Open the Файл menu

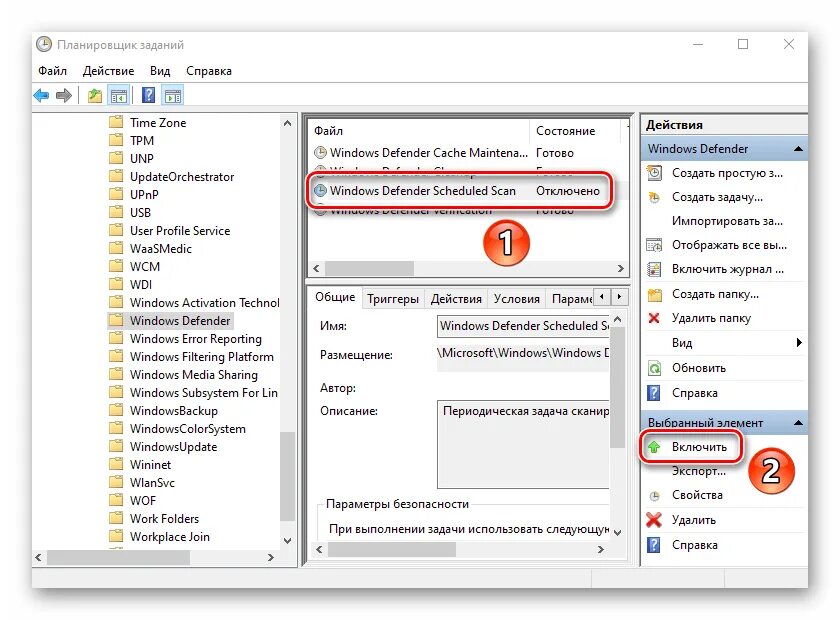point(52,71)
